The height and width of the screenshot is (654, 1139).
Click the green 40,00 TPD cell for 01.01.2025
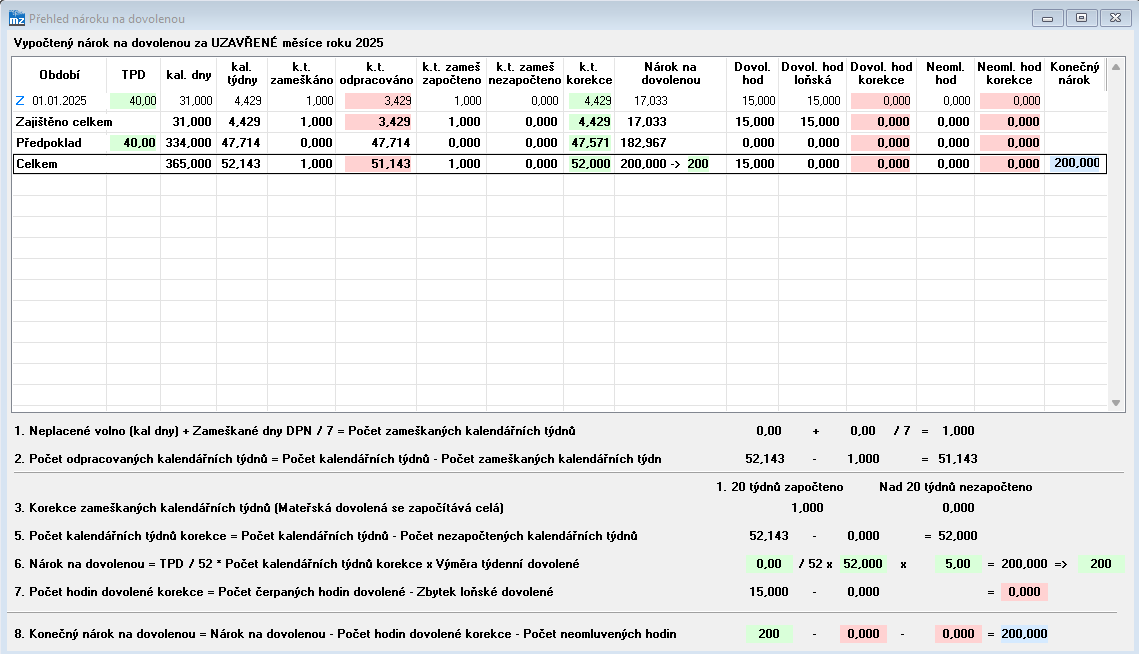pyautogui.click(x=133, y=101)
